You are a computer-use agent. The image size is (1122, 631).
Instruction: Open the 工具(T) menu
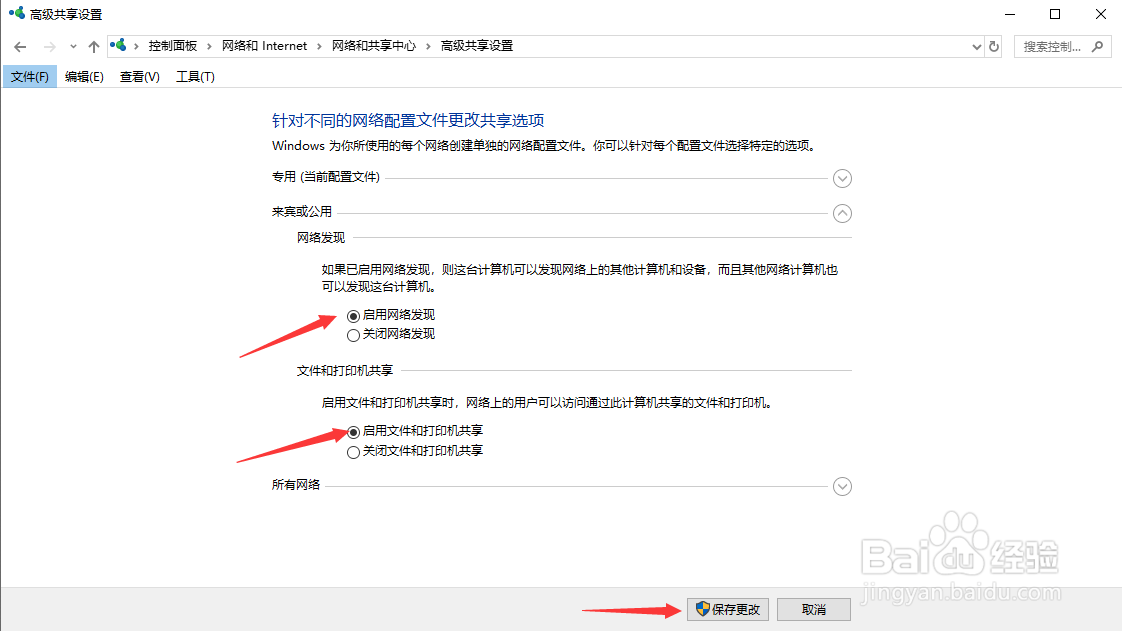coord(195,76)
